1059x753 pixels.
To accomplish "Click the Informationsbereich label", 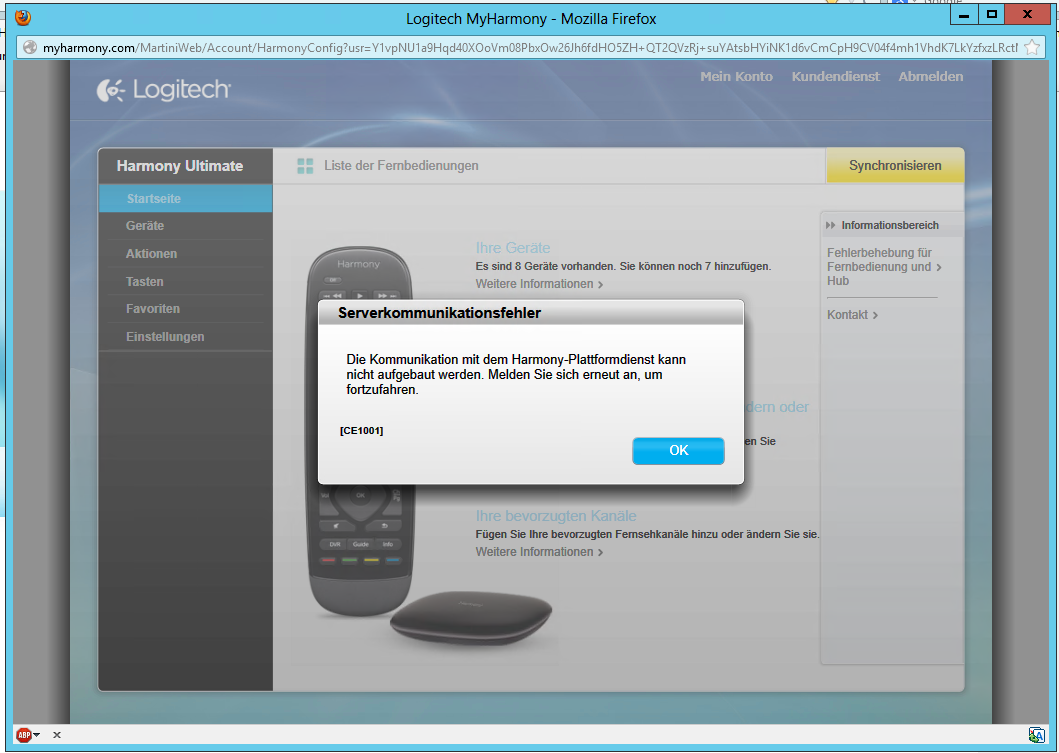I will pyautogui.click(x=890, y=226).
